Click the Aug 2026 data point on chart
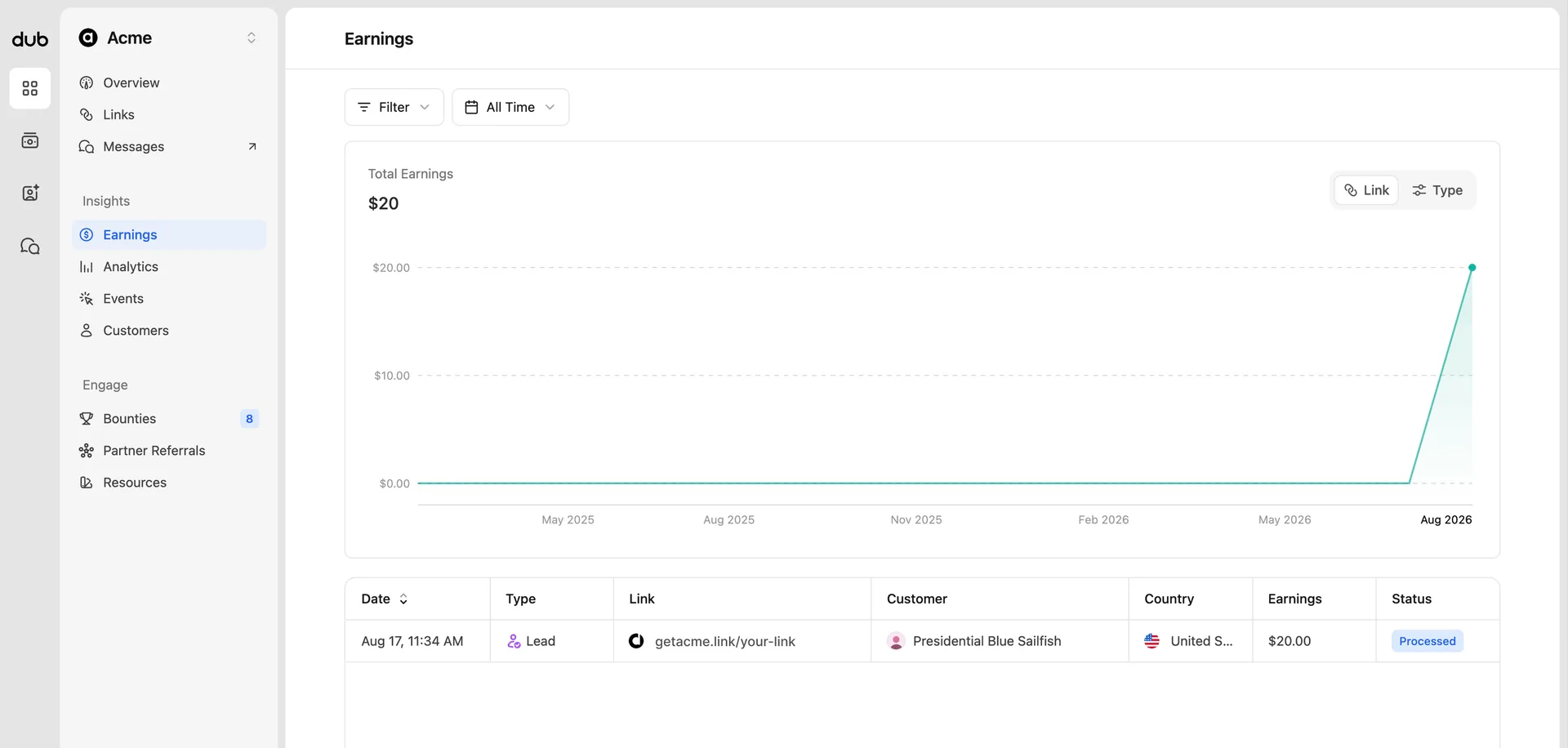1568x748 pixels. pyautogui.click(x=1472, y=268)
